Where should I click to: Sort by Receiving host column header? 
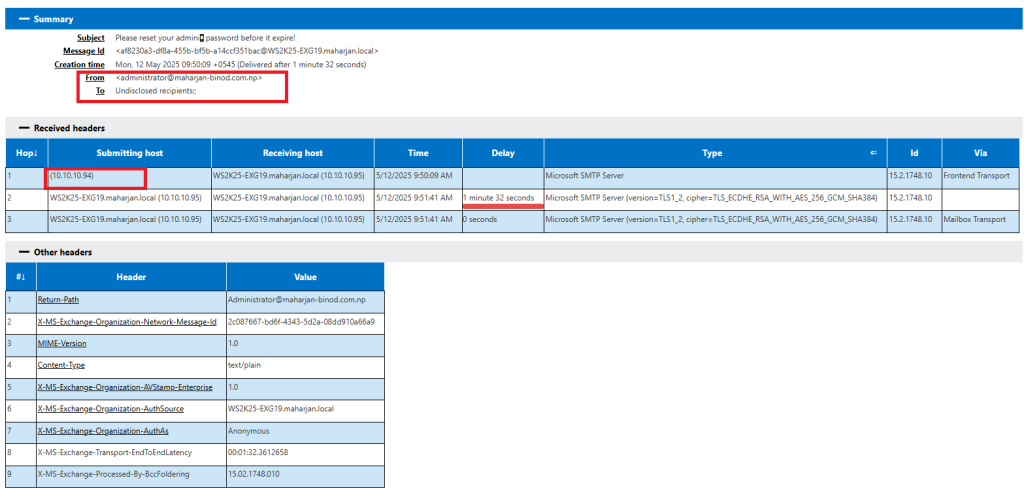coord(292,153)
